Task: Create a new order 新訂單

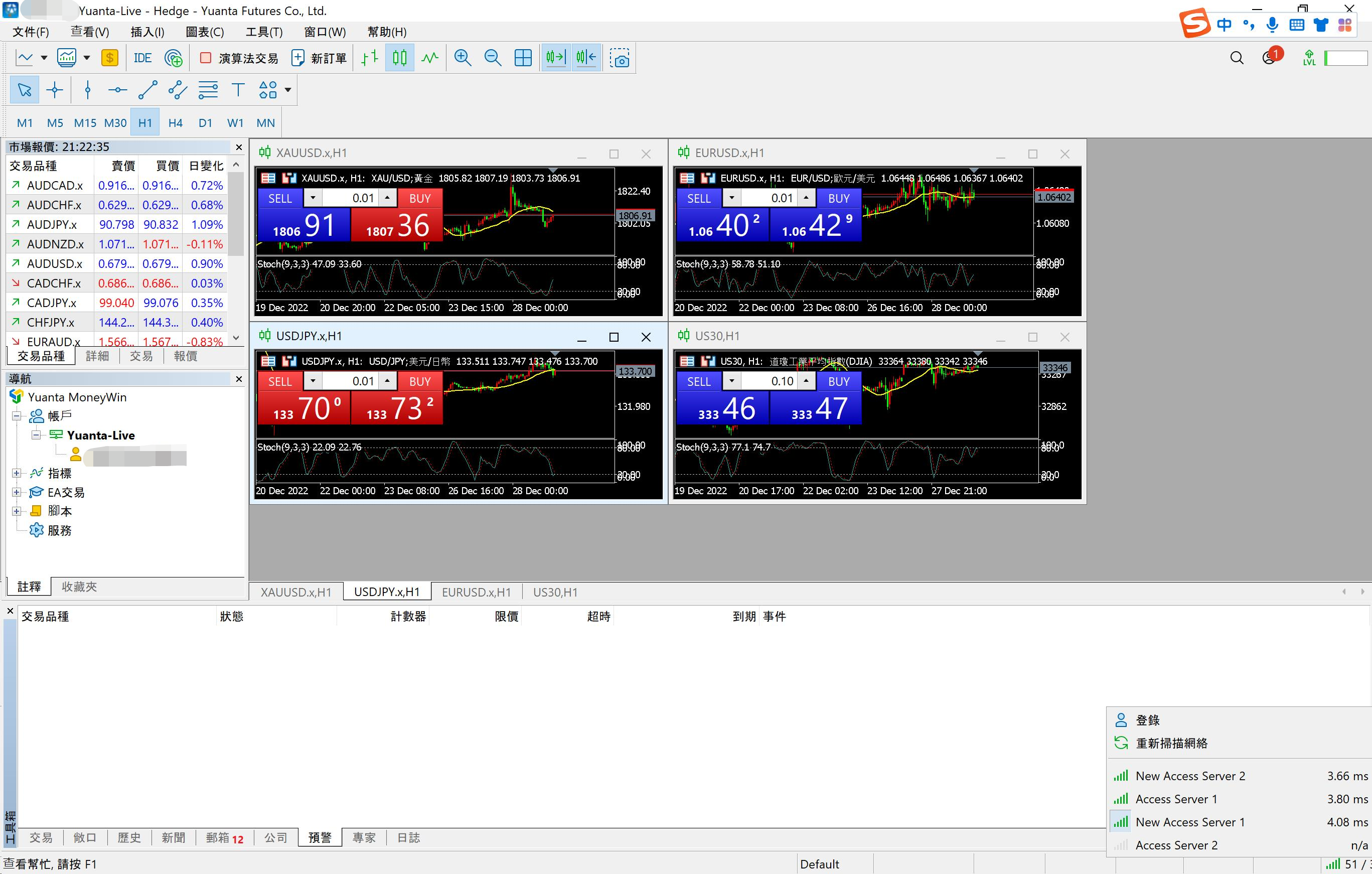Action: tap(319, 58)
